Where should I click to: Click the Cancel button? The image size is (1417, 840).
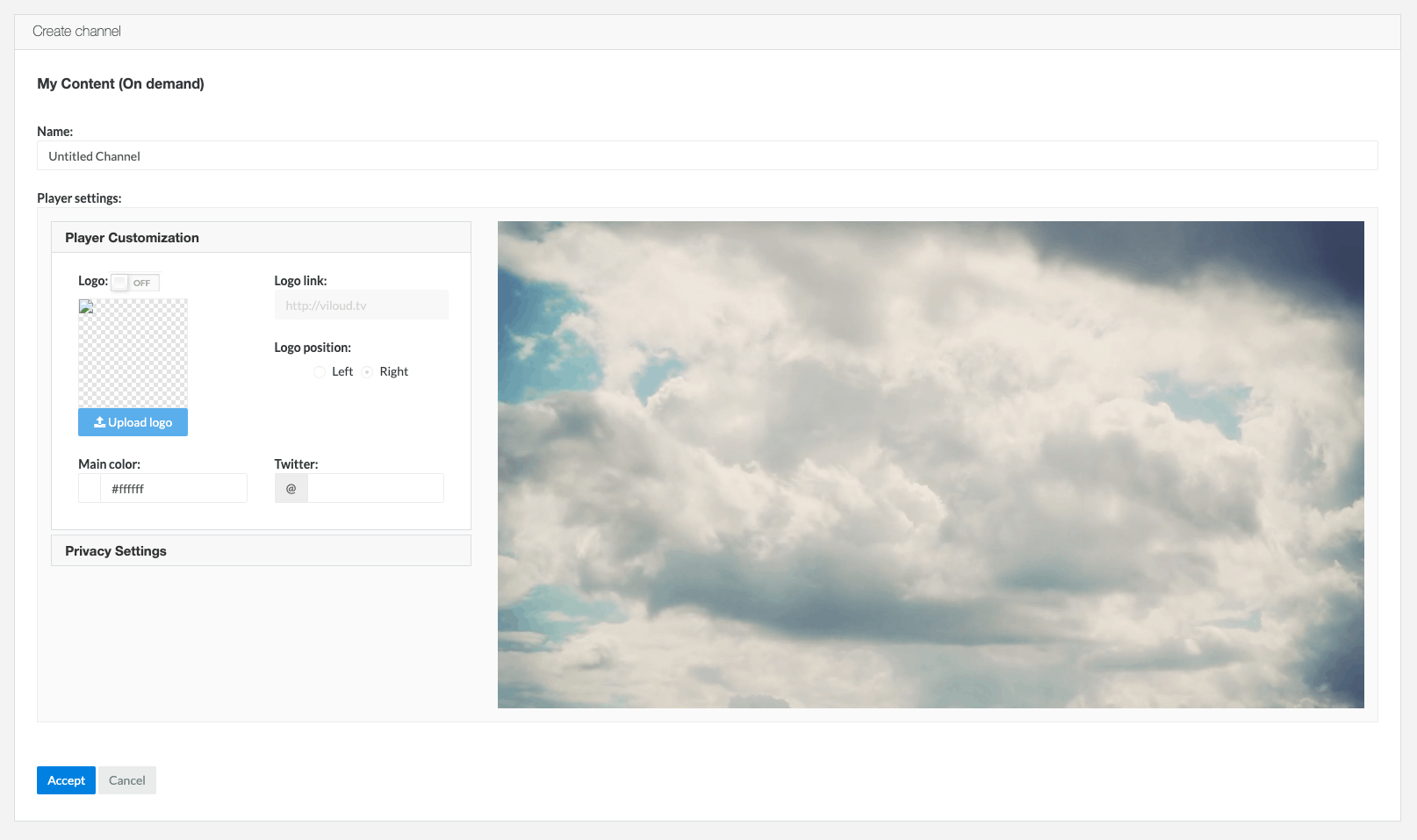(x=127, y=780)
